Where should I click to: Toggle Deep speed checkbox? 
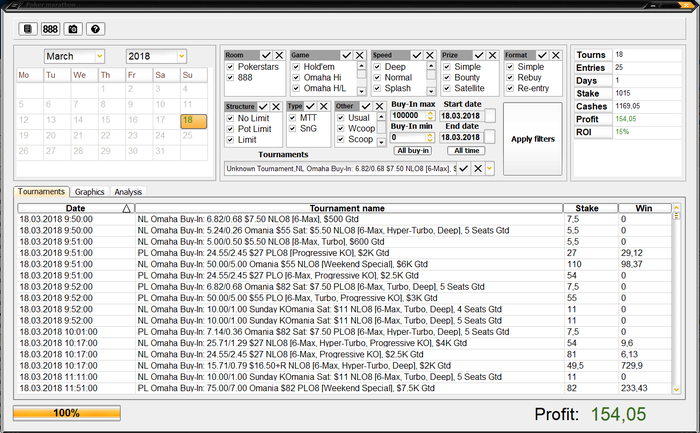coord(377,67)
